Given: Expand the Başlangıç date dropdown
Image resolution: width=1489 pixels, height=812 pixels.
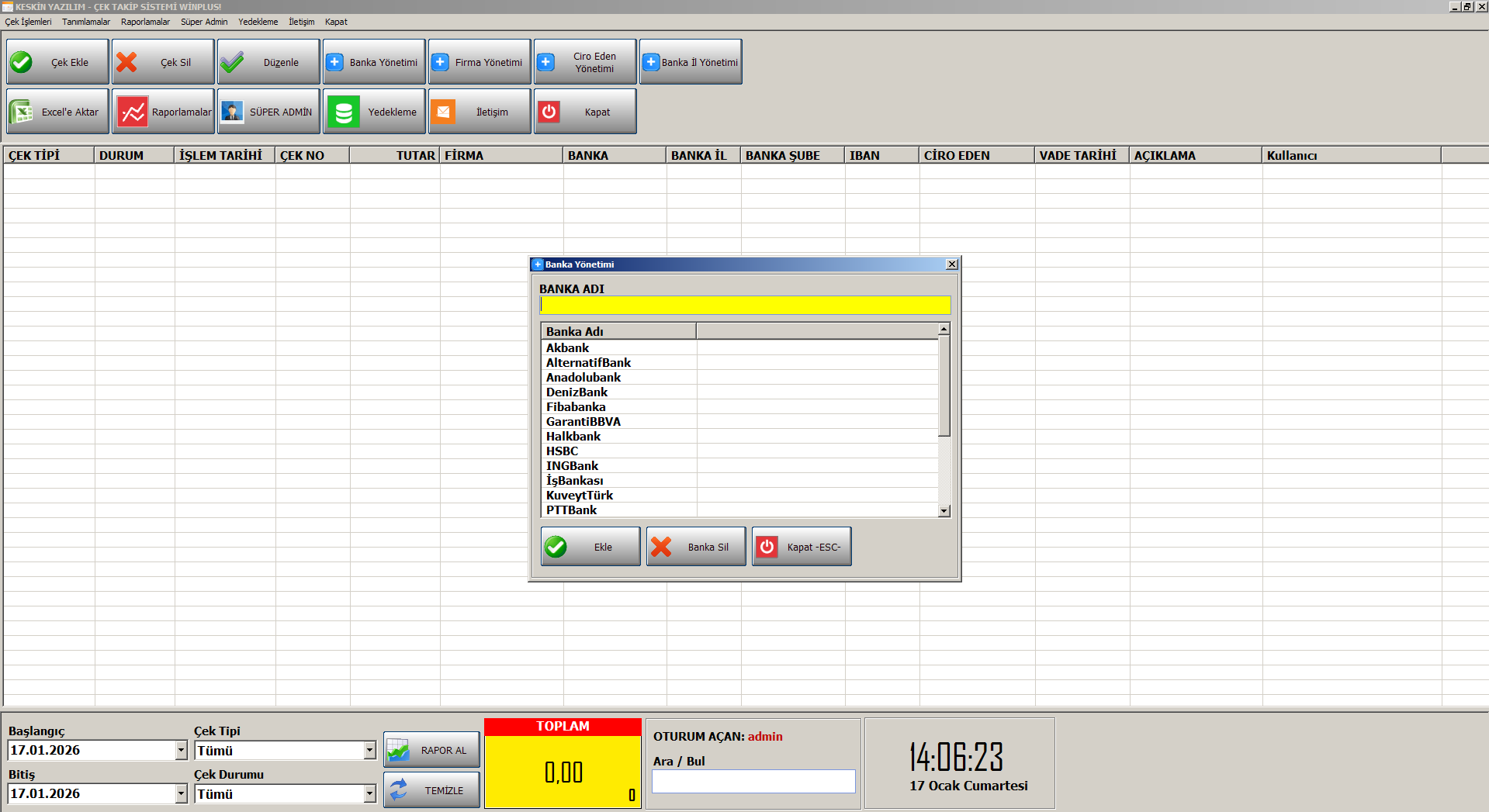Looking at the screenshot, I should pos(181,750).
